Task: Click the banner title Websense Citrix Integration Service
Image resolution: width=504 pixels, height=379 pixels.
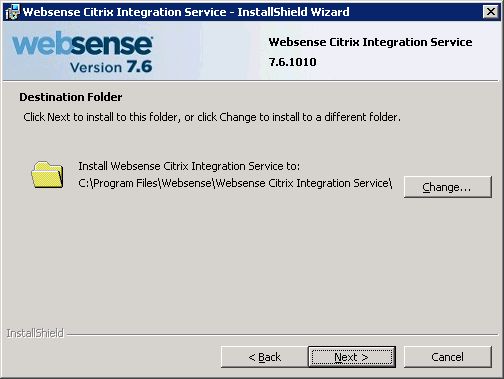Action: 370,42
